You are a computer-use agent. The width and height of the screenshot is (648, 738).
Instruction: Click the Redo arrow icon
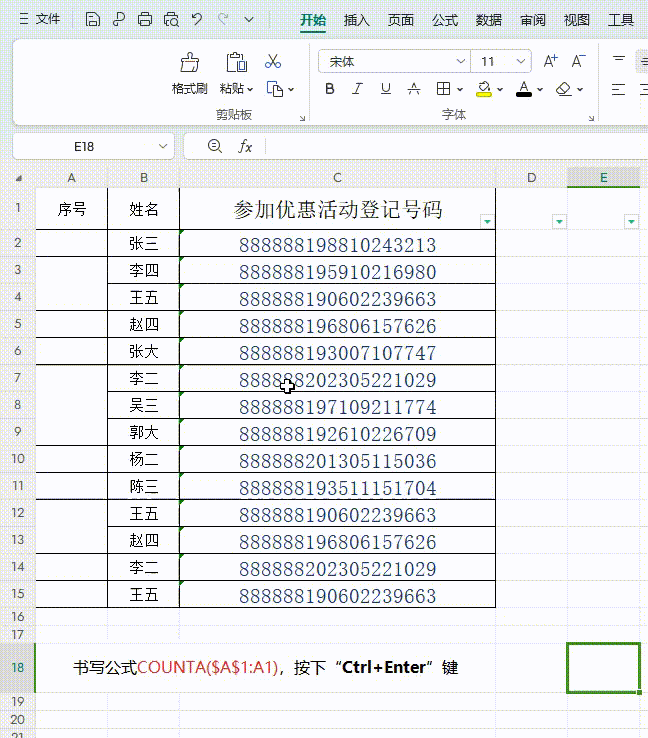coord(223,19)
